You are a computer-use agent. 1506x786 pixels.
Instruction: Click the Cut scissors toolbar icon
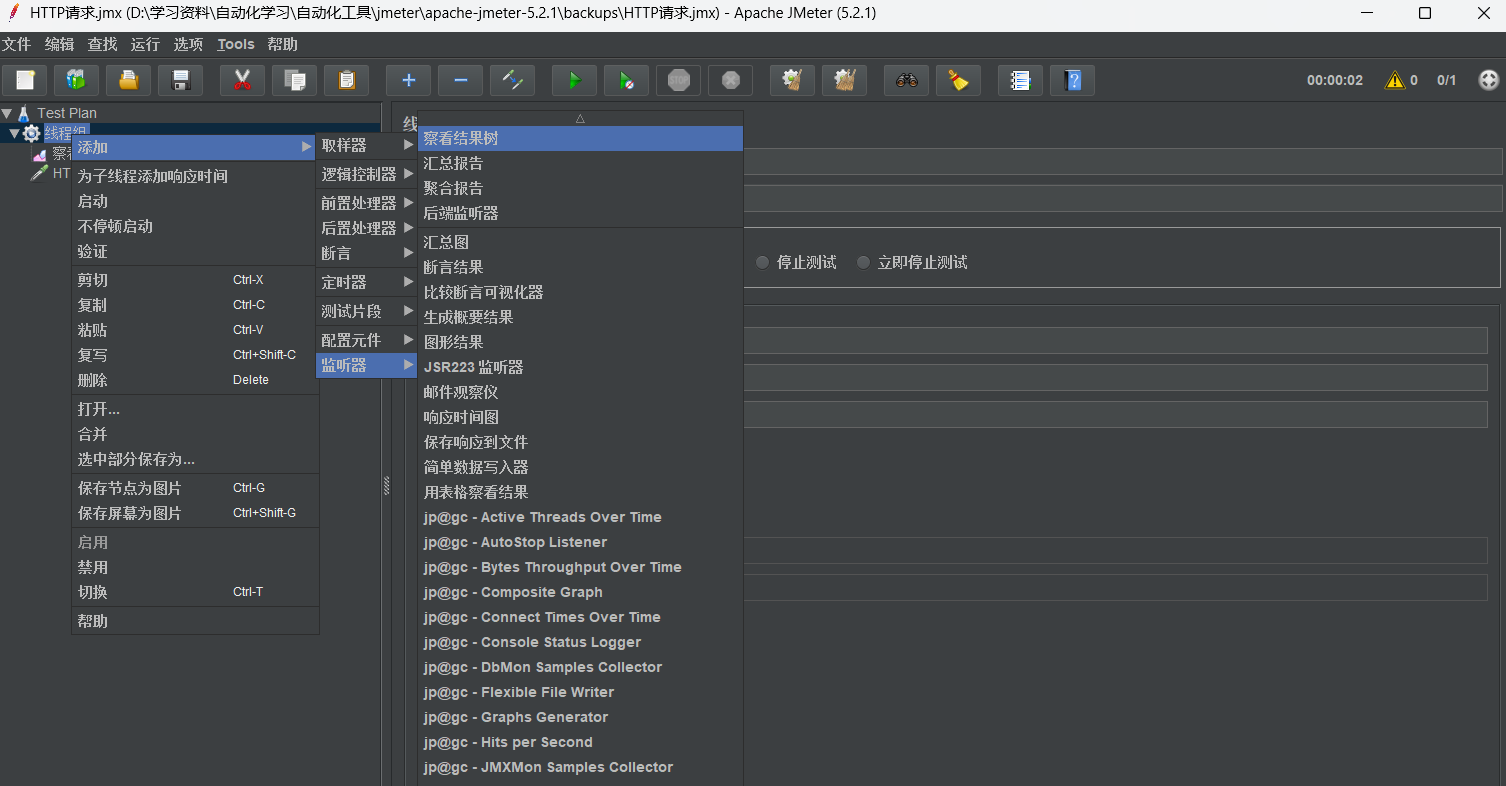coord(242,80)
